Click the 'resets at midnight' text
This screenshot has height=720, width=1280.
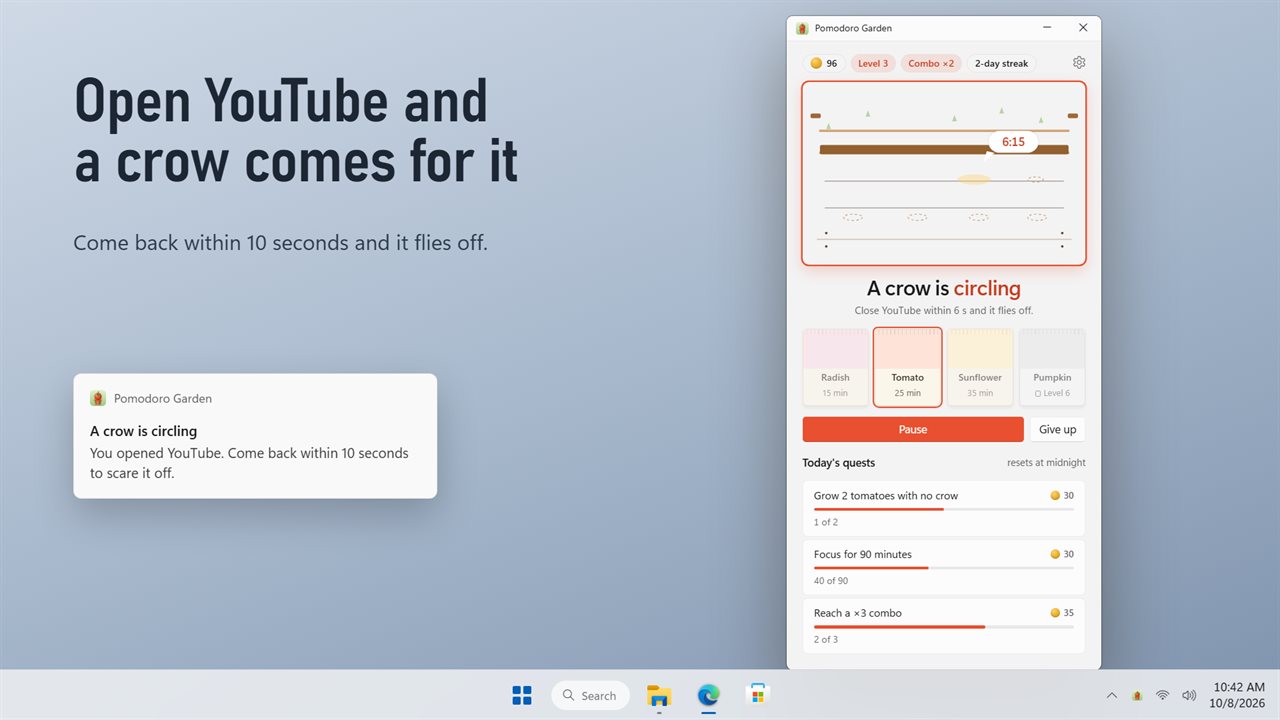(1046, 463)
